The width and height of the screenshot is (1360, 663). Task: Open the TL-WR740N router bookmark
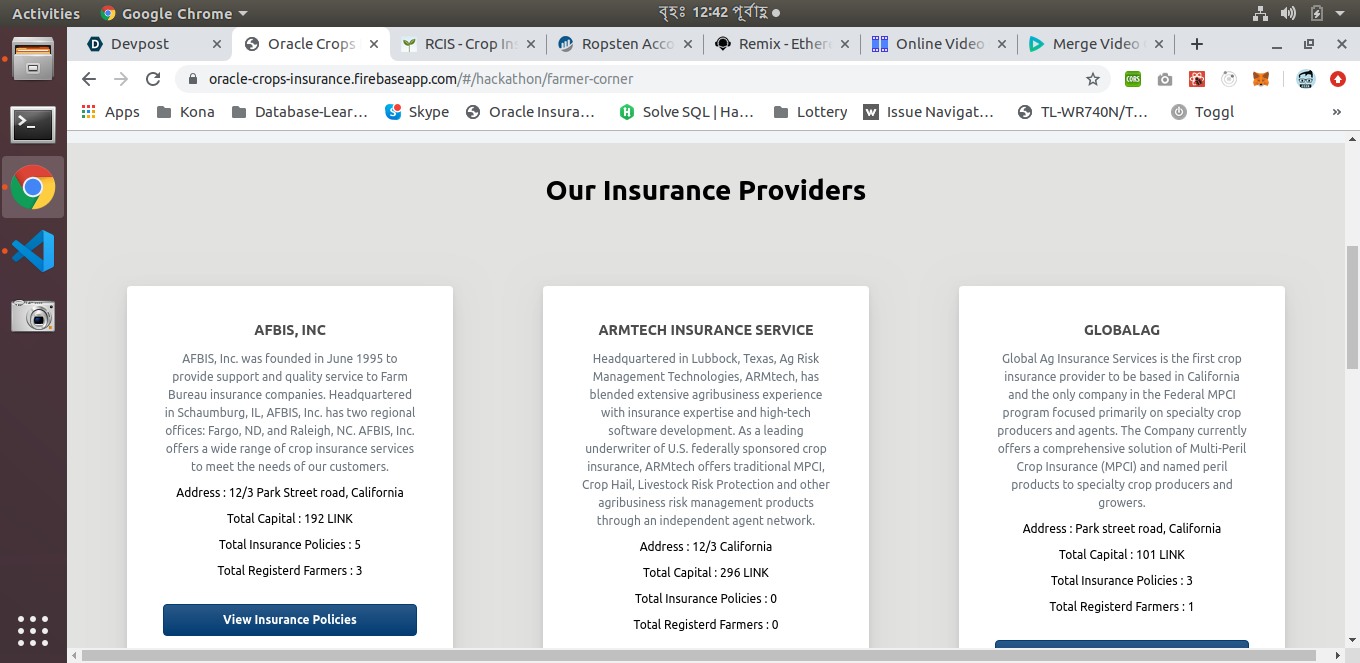[x=1082, y=112]
